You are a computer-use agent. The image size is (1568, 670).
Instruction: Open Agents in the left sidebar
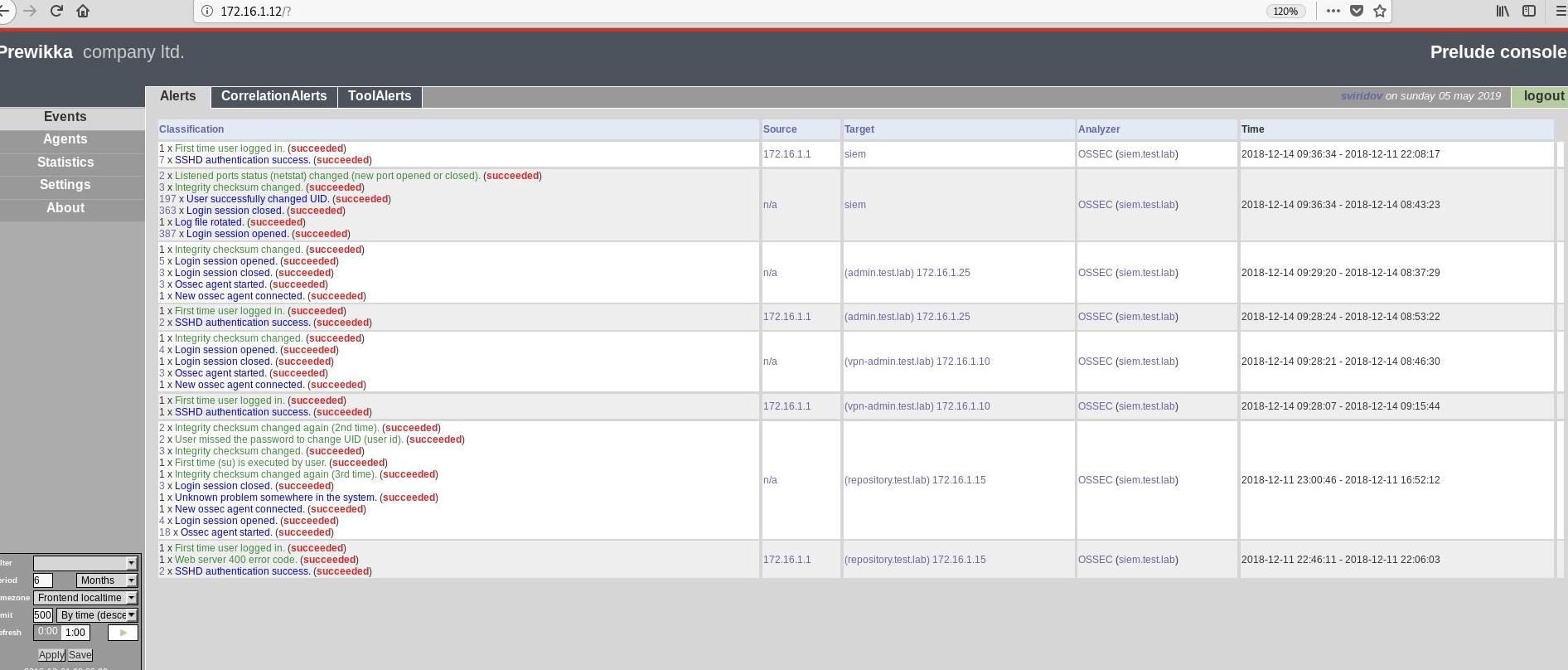tap(65, 139)
